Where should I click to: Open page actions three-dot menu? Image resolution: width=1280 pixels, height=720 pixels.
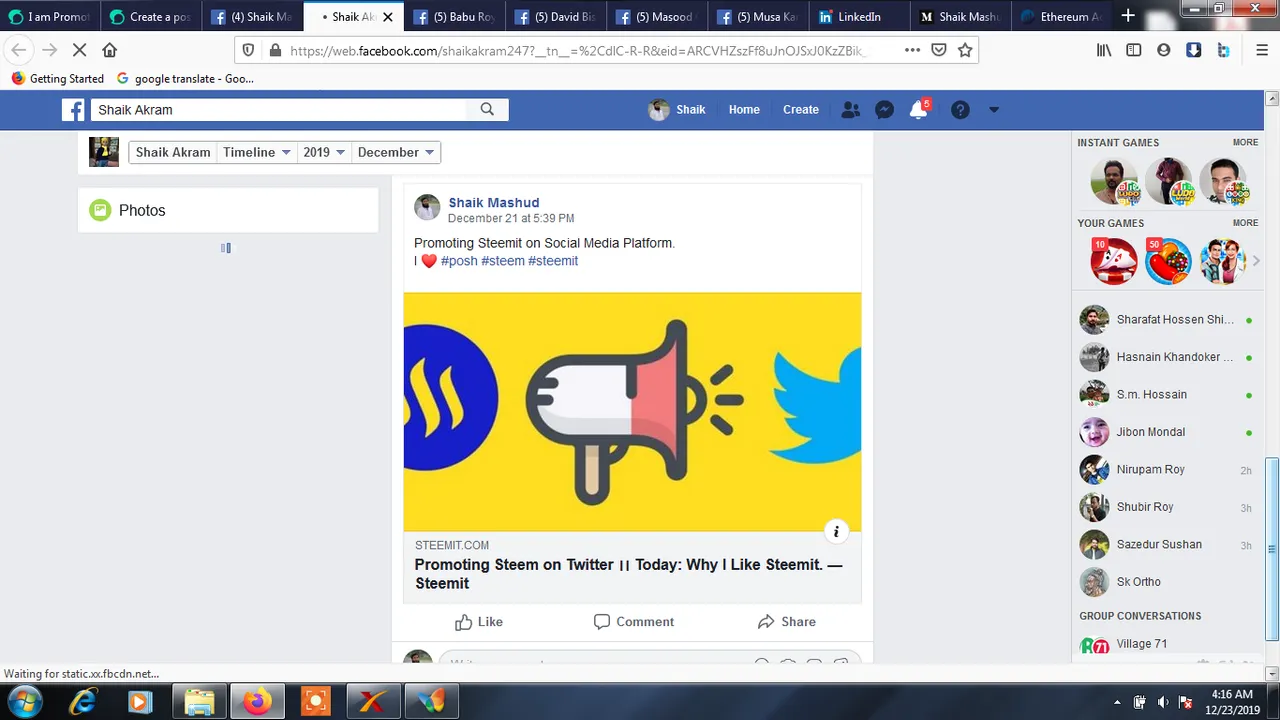tap(912, 50)
